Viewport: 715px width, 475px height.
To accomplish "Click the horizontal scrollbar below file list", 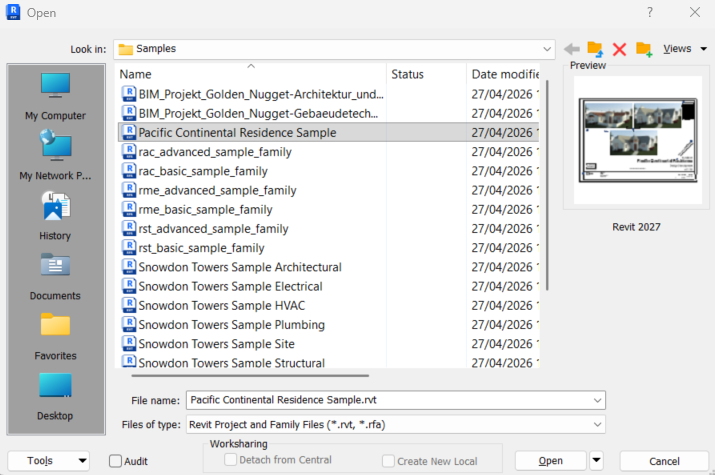I will tap(250, 376).
